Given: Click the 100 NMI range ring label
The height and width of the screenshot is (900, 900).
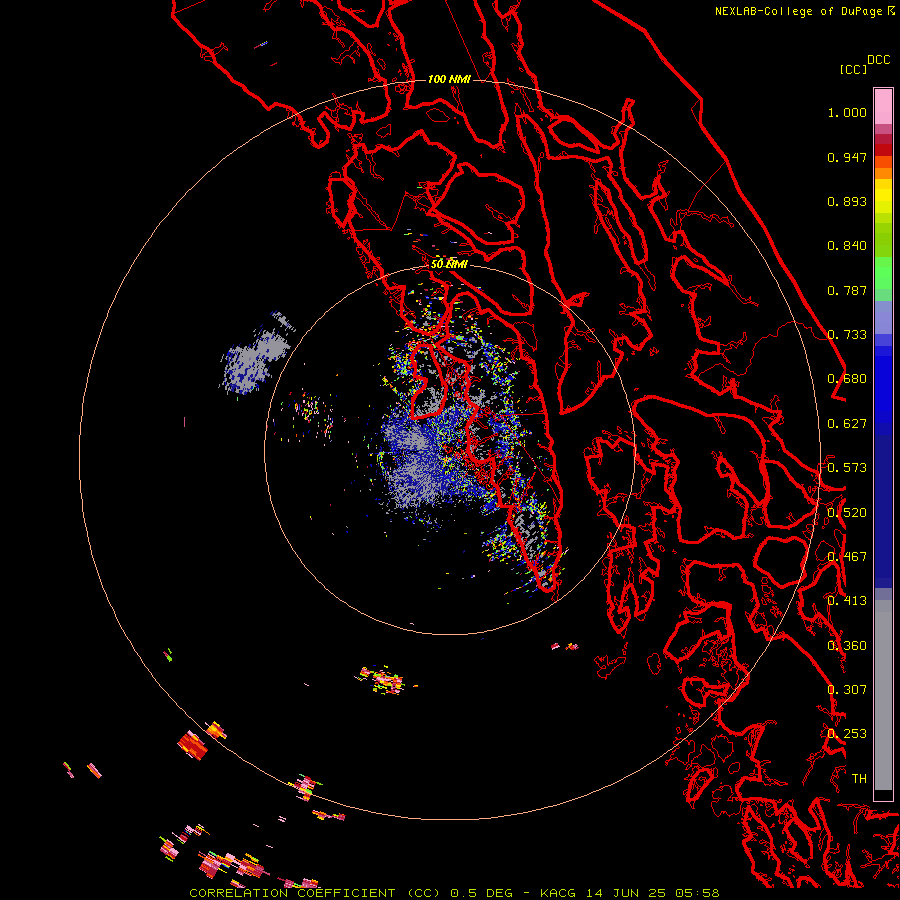Looking at the screenshot, I should [449, 79].
